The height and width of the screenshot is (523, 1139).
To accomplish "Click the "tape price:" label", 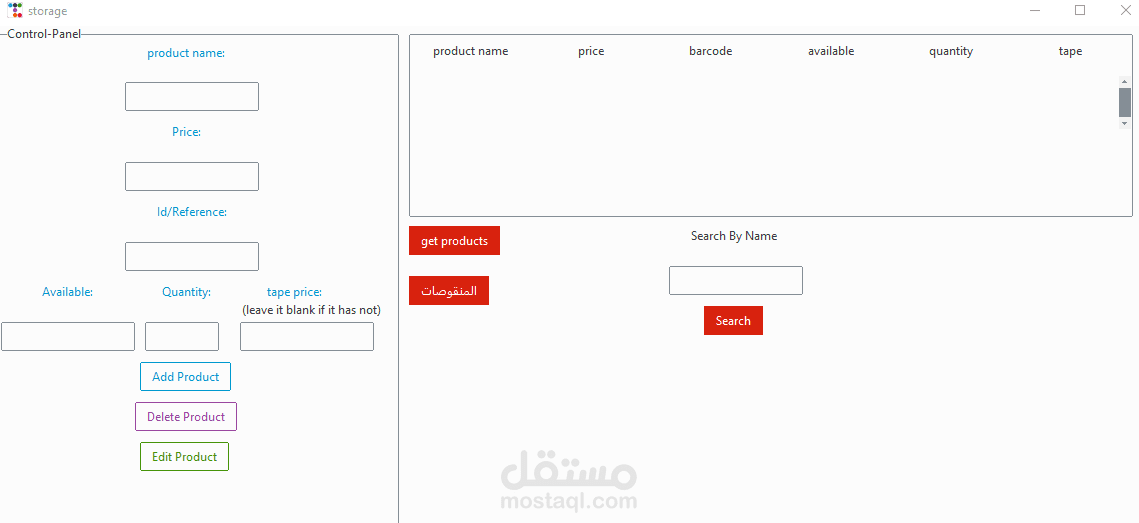I will pos(294,291).
